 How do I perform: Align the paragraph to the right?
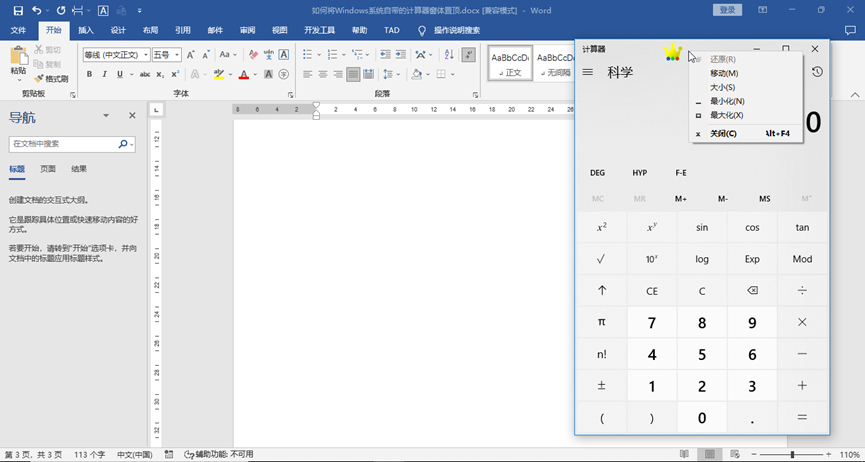point(338,74)
